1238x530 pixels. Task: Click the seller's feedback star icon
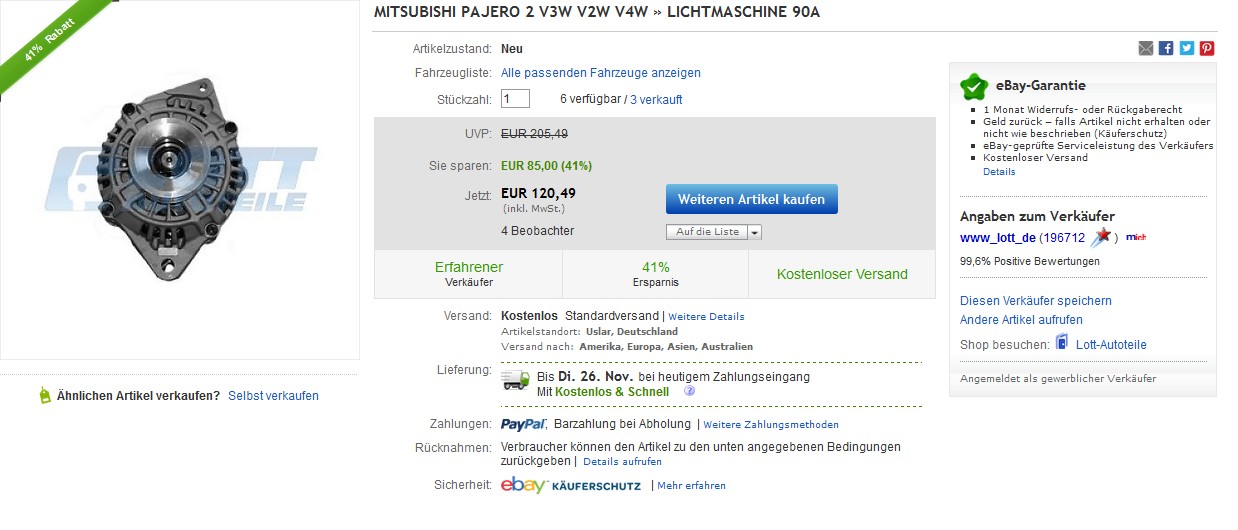coord(1101,237)
